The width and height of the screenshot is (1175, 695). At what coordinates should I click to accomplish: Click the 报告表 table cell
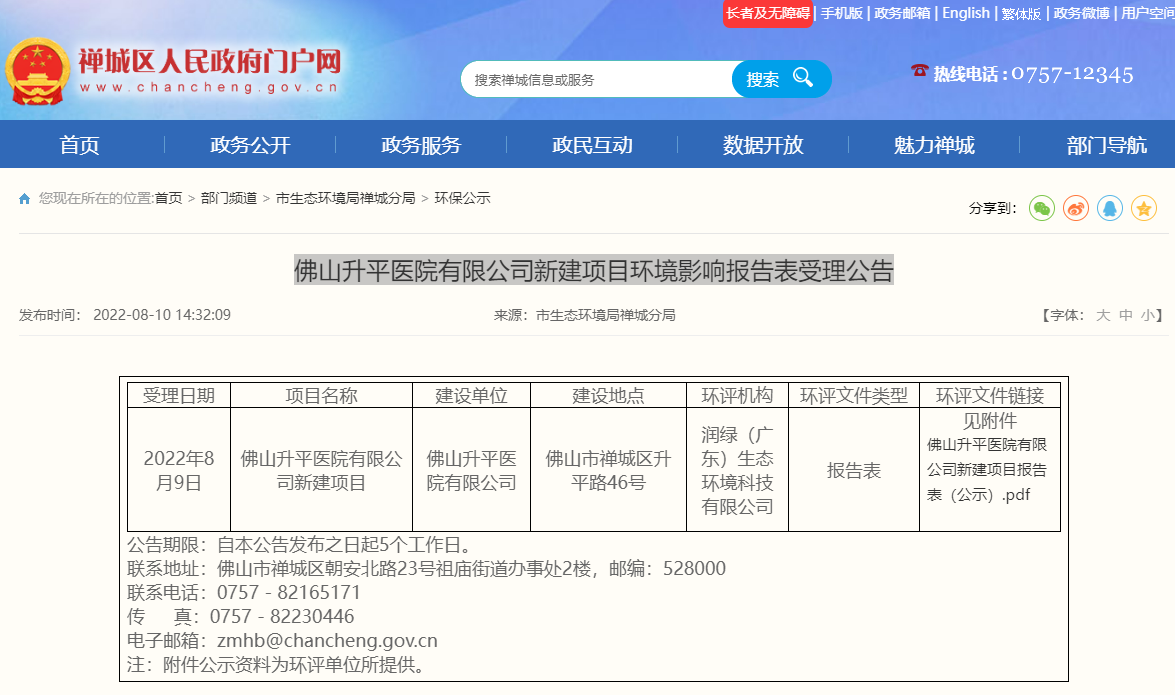(854, 470)
